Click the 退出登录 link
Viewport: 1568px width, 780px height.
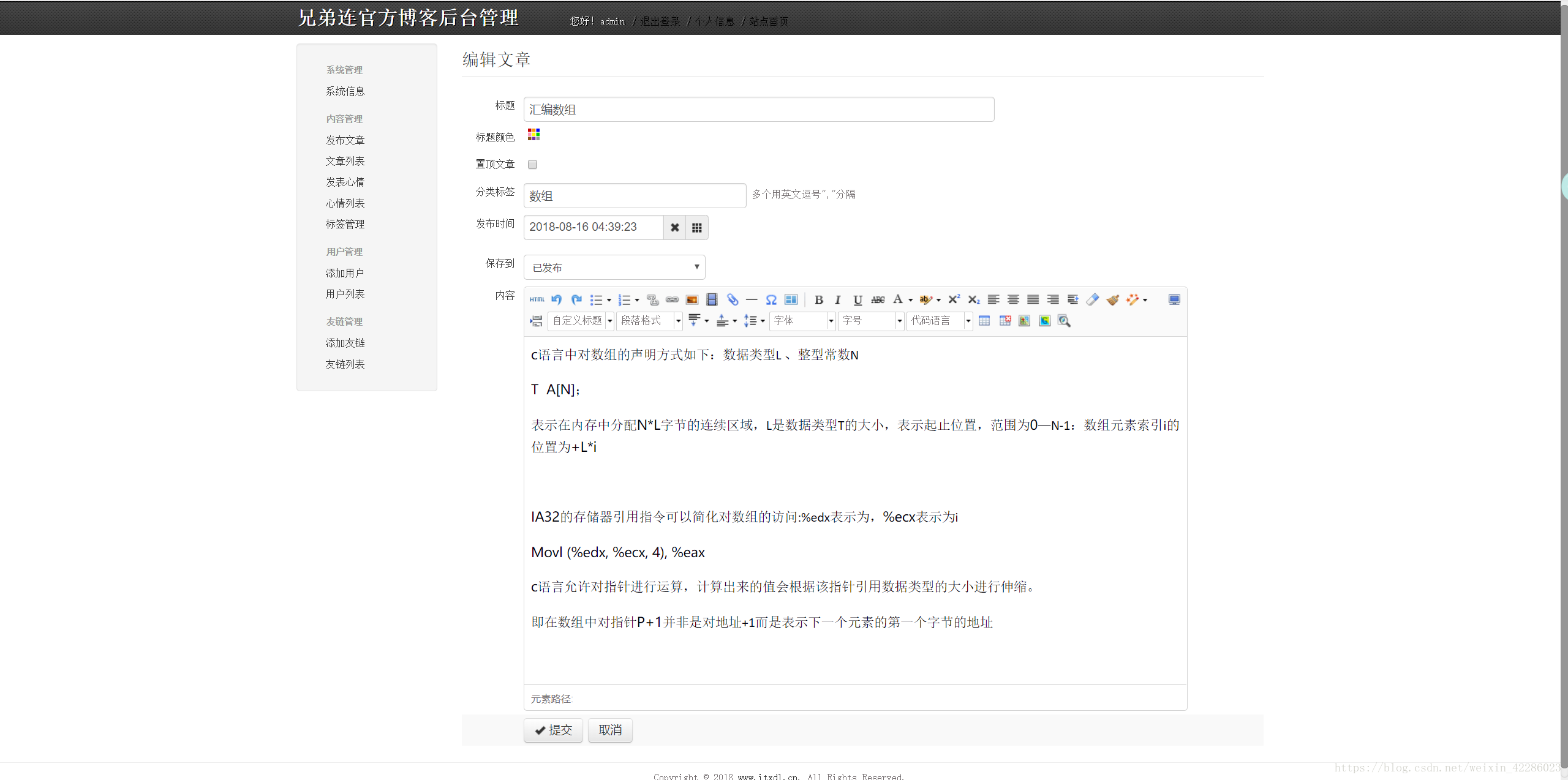[660, 21]
